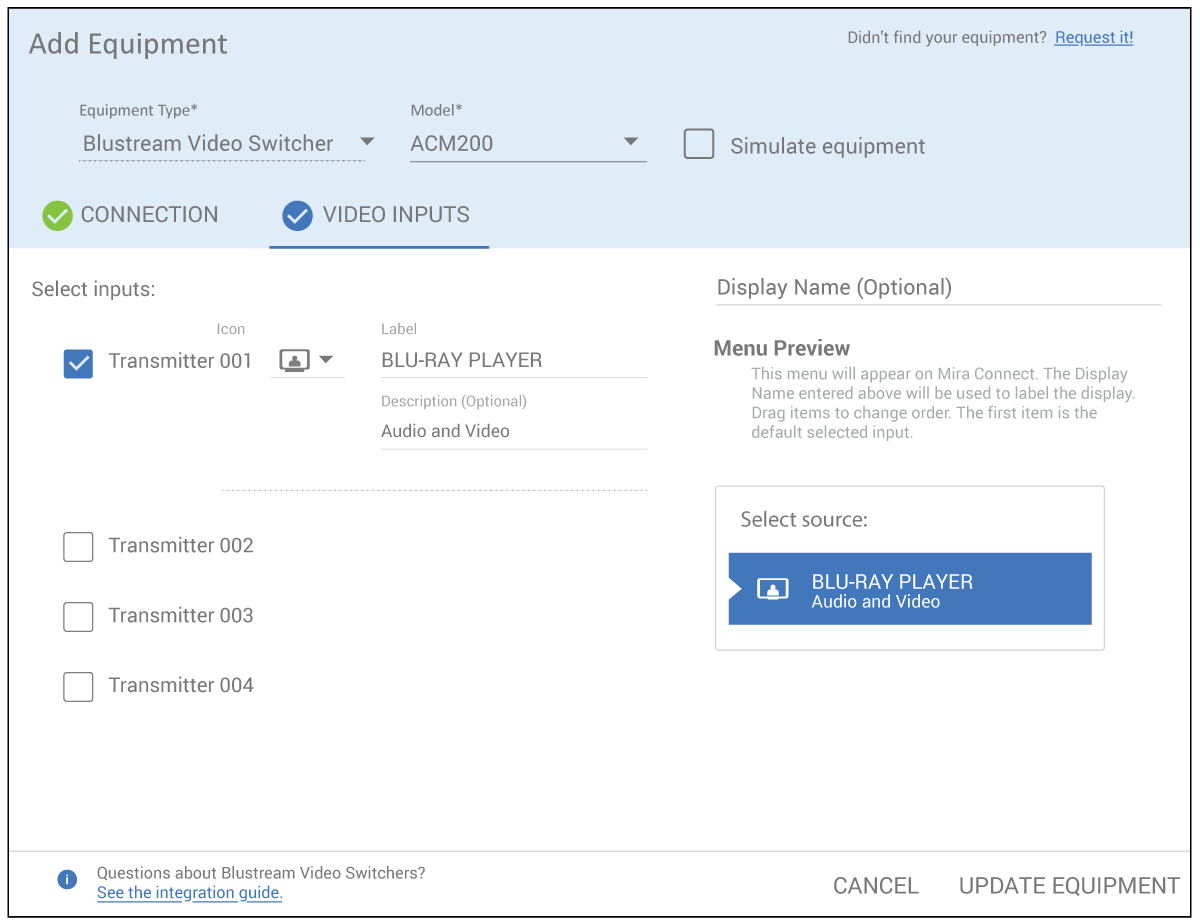
Task: Click the display icon for Transmitter 001
Action: (x=294, y=361)
